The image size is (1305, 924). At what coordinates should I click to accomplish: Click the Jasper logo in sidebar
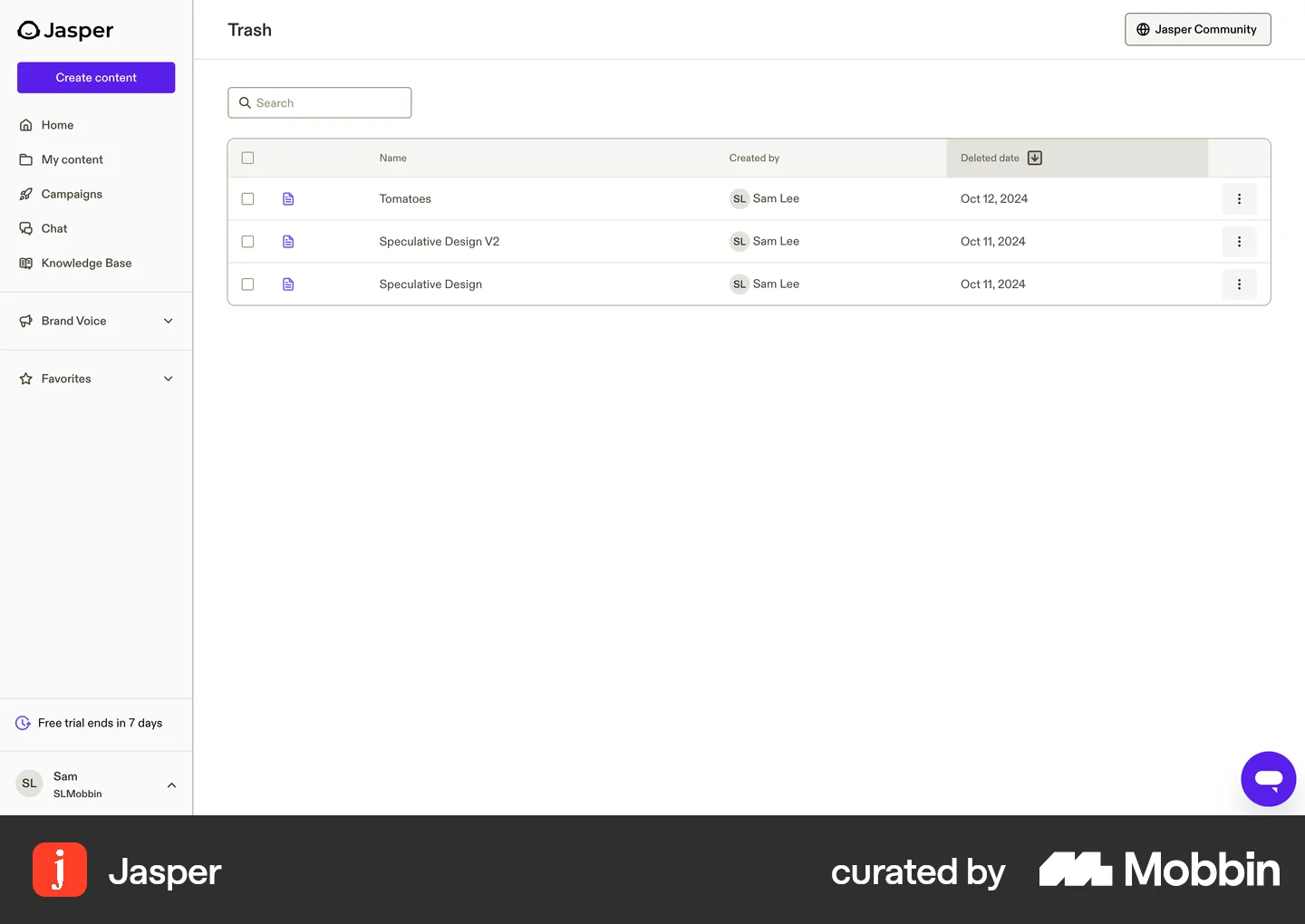(65, 30)
